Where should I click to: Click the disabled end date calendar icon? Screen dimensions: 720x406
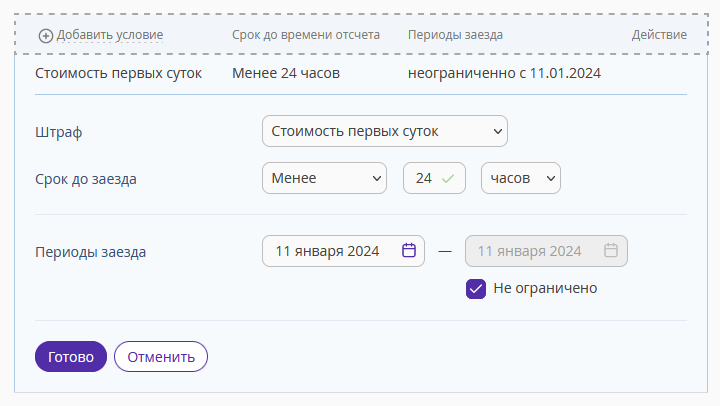611,251
